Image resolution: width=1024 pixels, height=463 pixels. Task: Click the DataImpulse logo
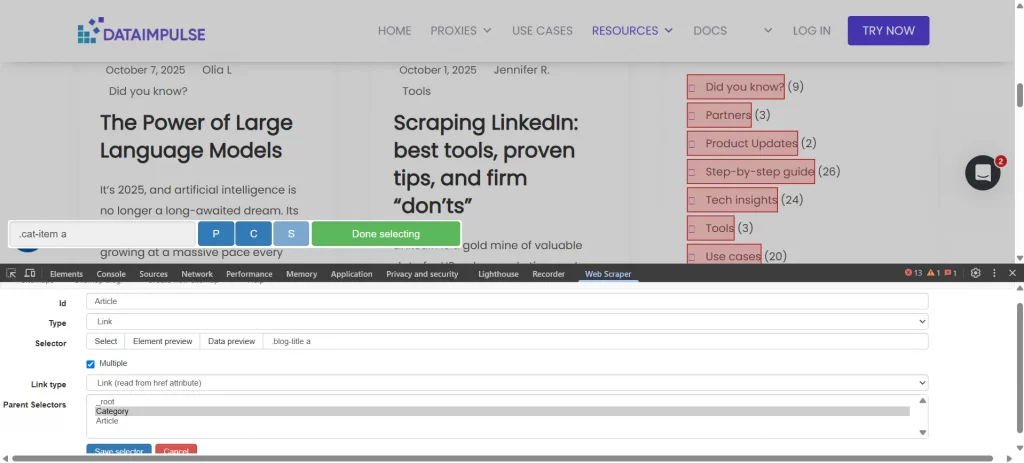[141, 31]
